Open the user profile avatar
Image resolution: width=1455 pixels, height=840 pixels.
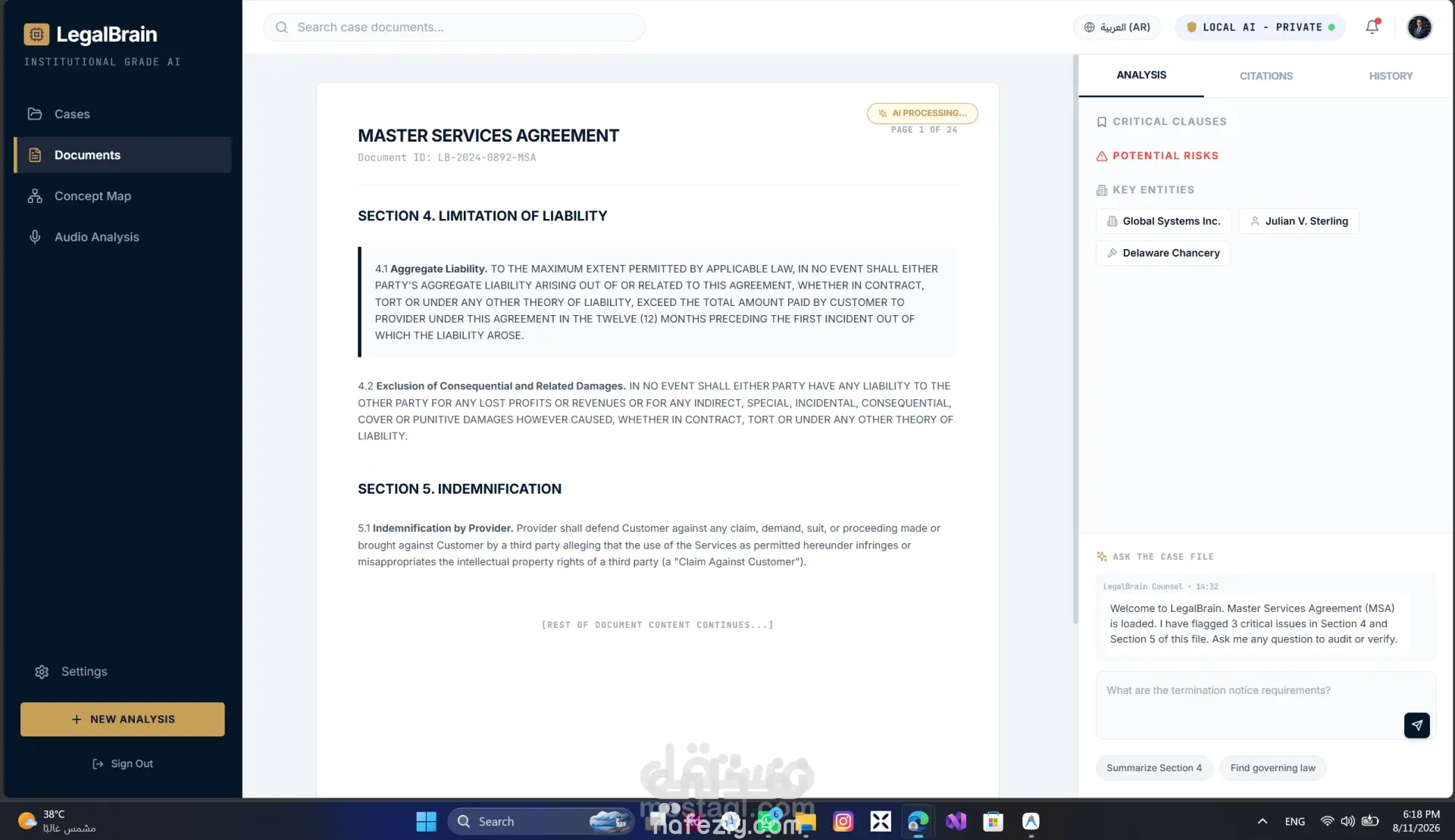1419,27
